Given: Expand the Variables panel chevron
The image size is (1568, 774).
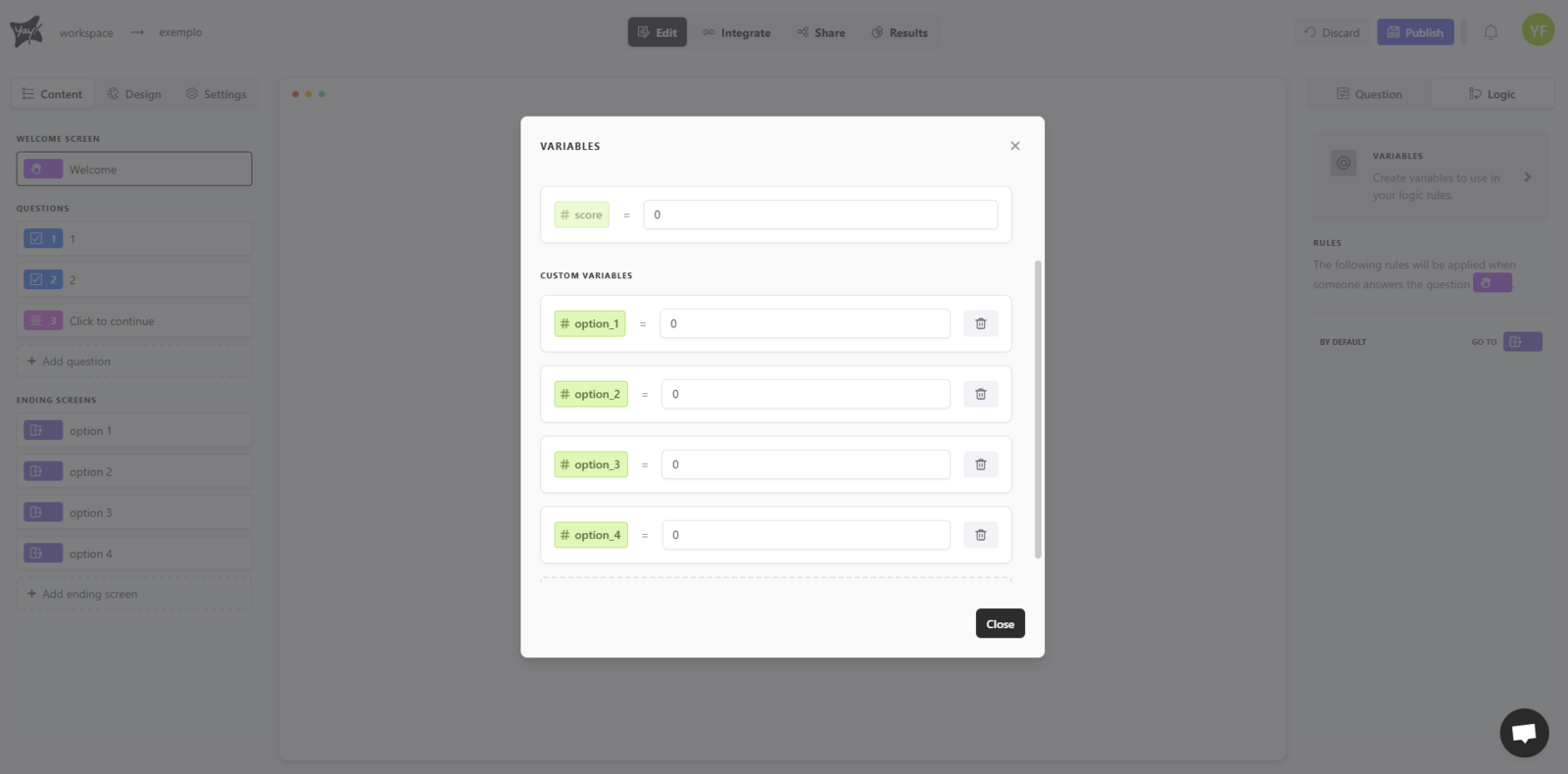Looking at the screenshot, I should pos(1527,177).
